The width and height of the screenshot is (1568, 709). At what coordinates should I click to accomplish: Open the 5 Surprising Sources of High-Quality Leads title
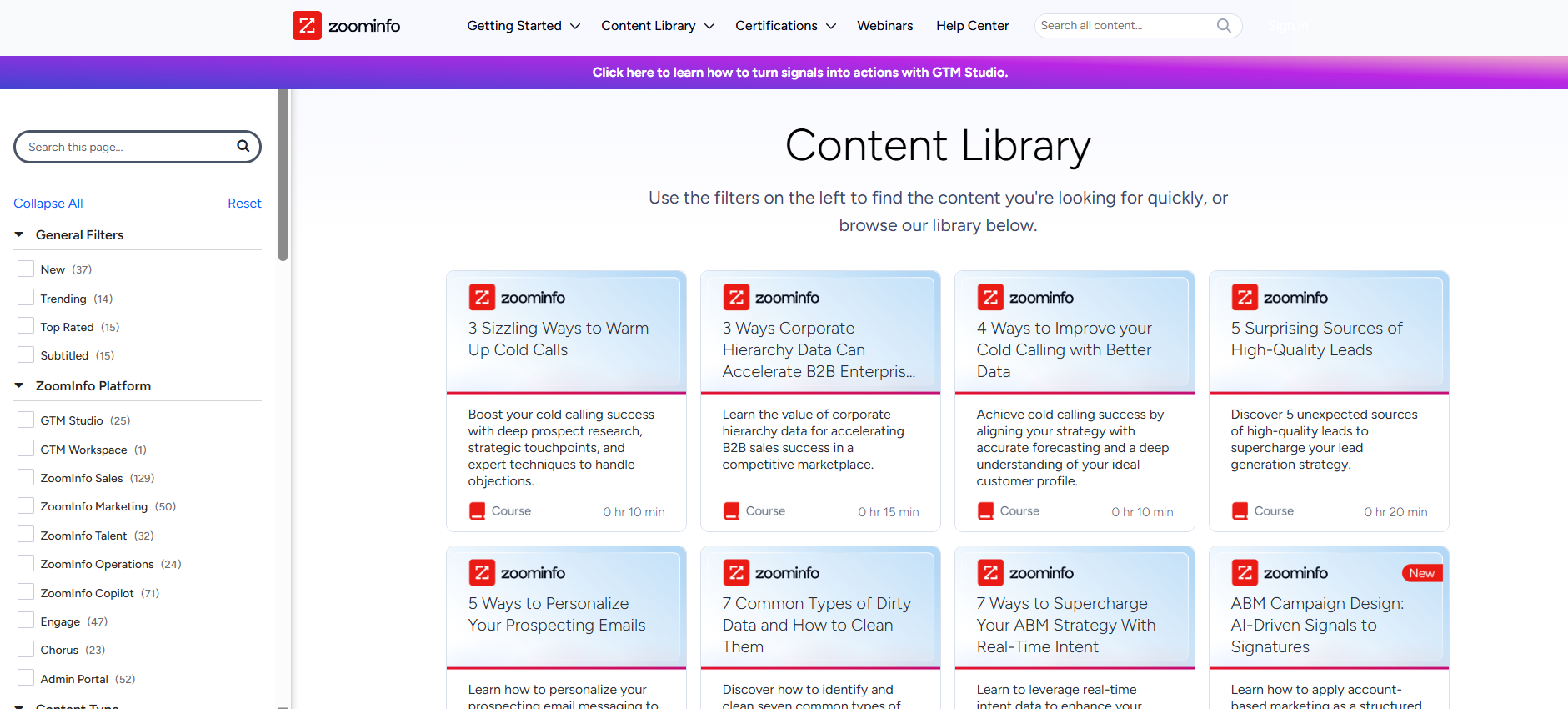(1317, 339)
